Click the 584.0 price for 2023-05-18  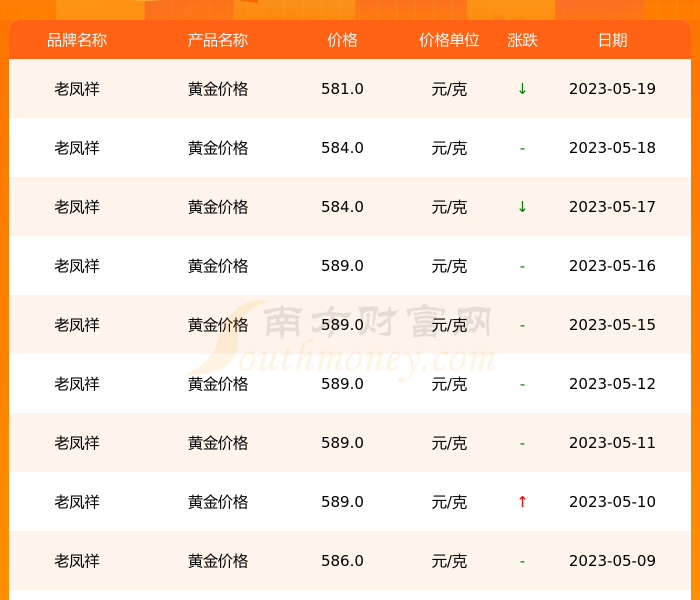[342, 148]
